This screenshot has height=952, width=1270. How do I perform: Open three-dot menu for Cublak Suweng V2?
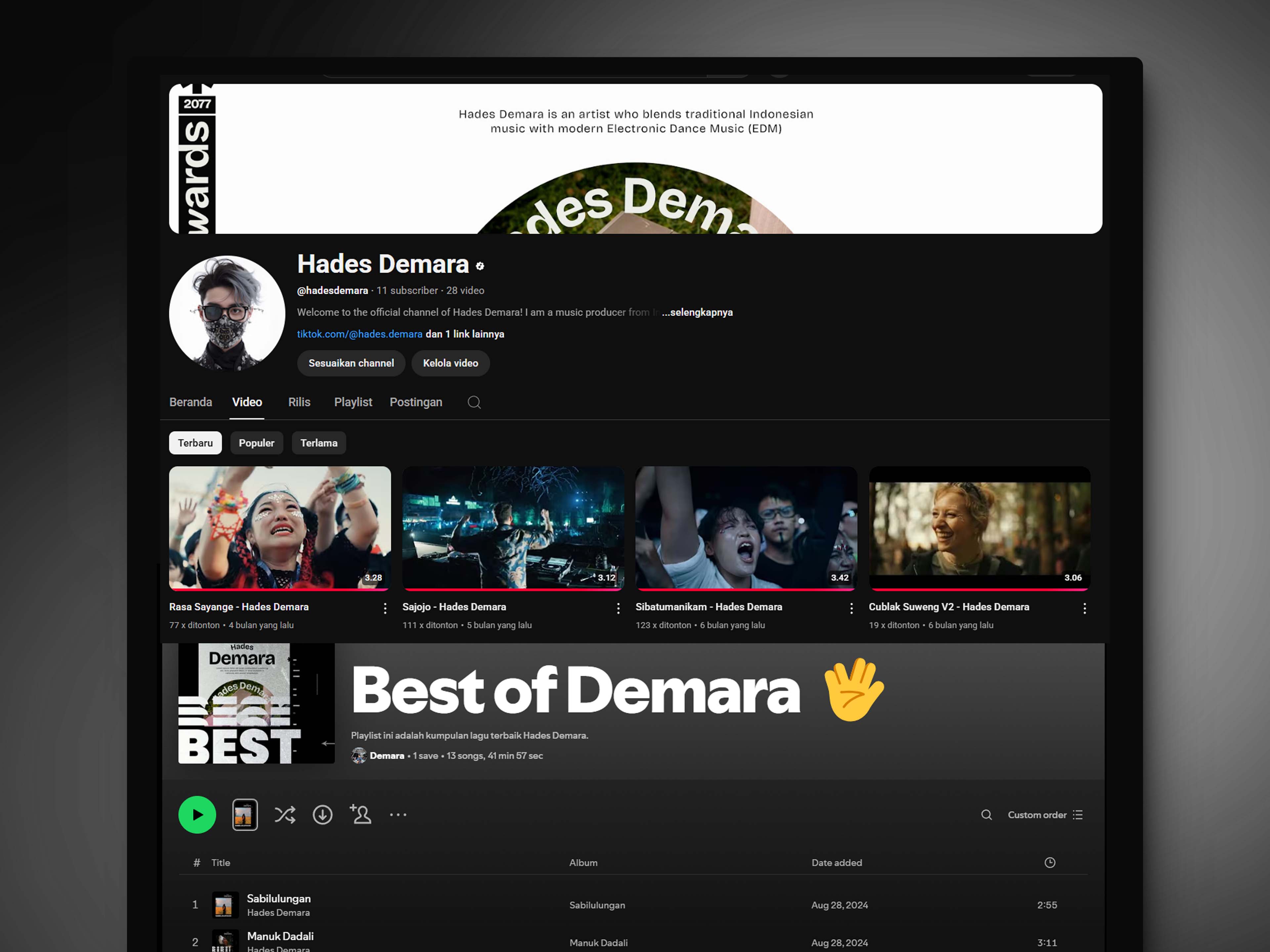[1084, 608]
